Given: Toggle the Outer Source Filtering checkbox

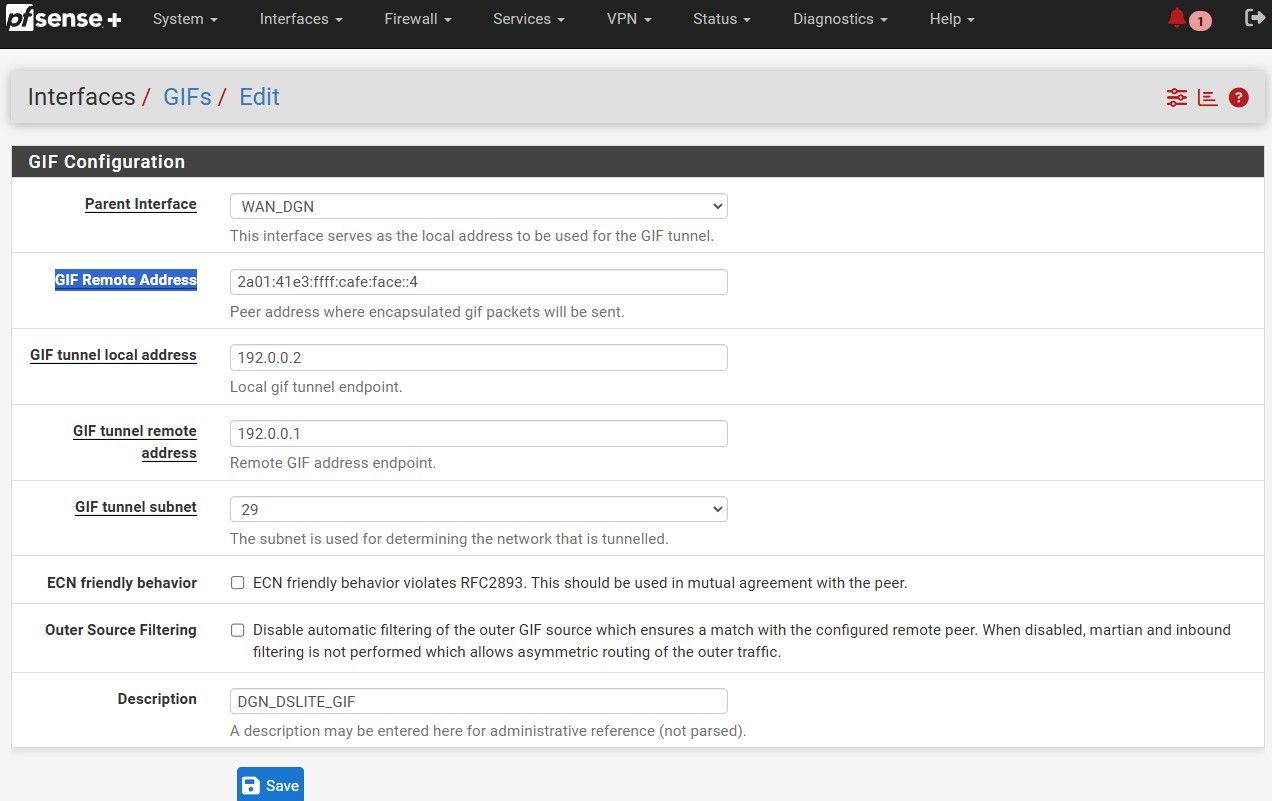Looking at the screenshot, I should point(238,630).
